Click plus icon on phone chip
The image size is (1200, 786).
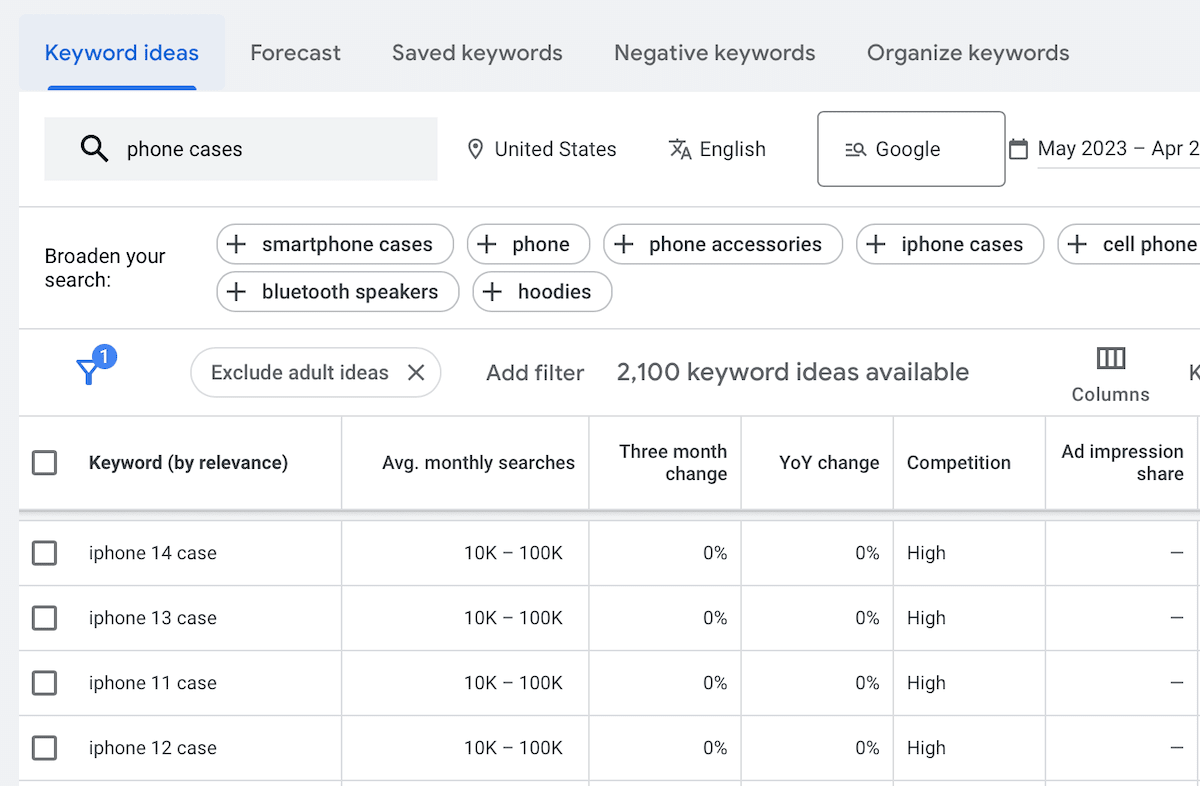[487, 244]
